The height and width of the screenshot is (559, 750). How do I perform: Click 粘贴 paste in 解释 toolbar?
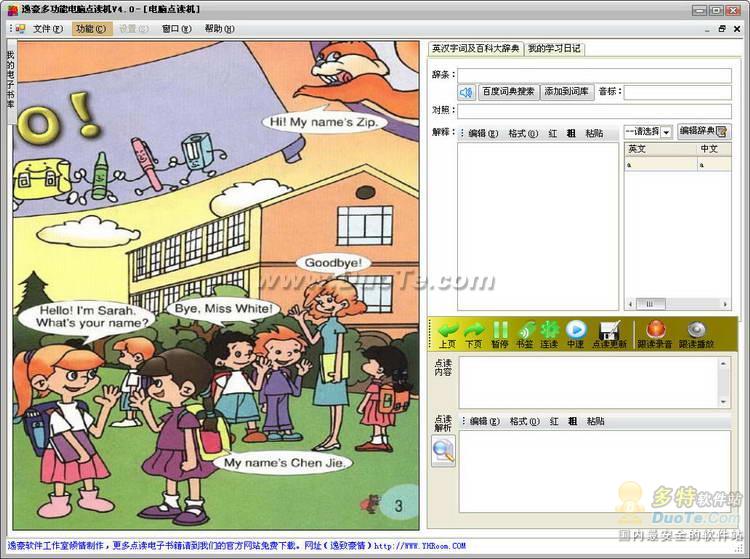pos(594,134)
